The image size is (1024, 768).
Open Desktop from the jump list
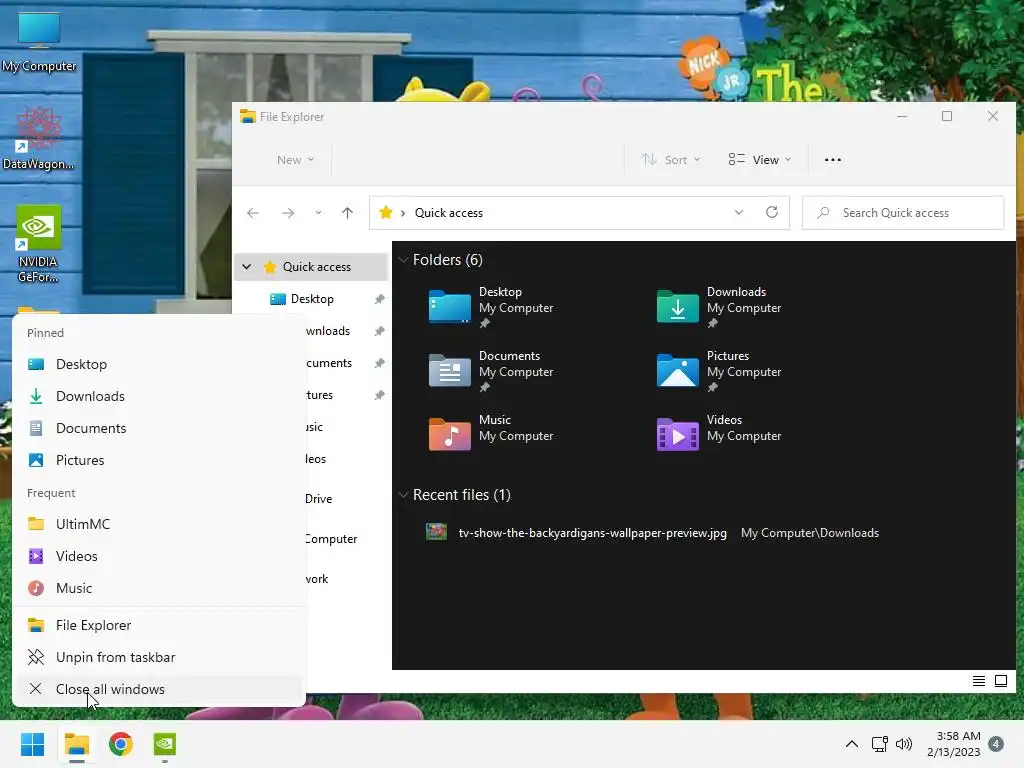[159, 364]
